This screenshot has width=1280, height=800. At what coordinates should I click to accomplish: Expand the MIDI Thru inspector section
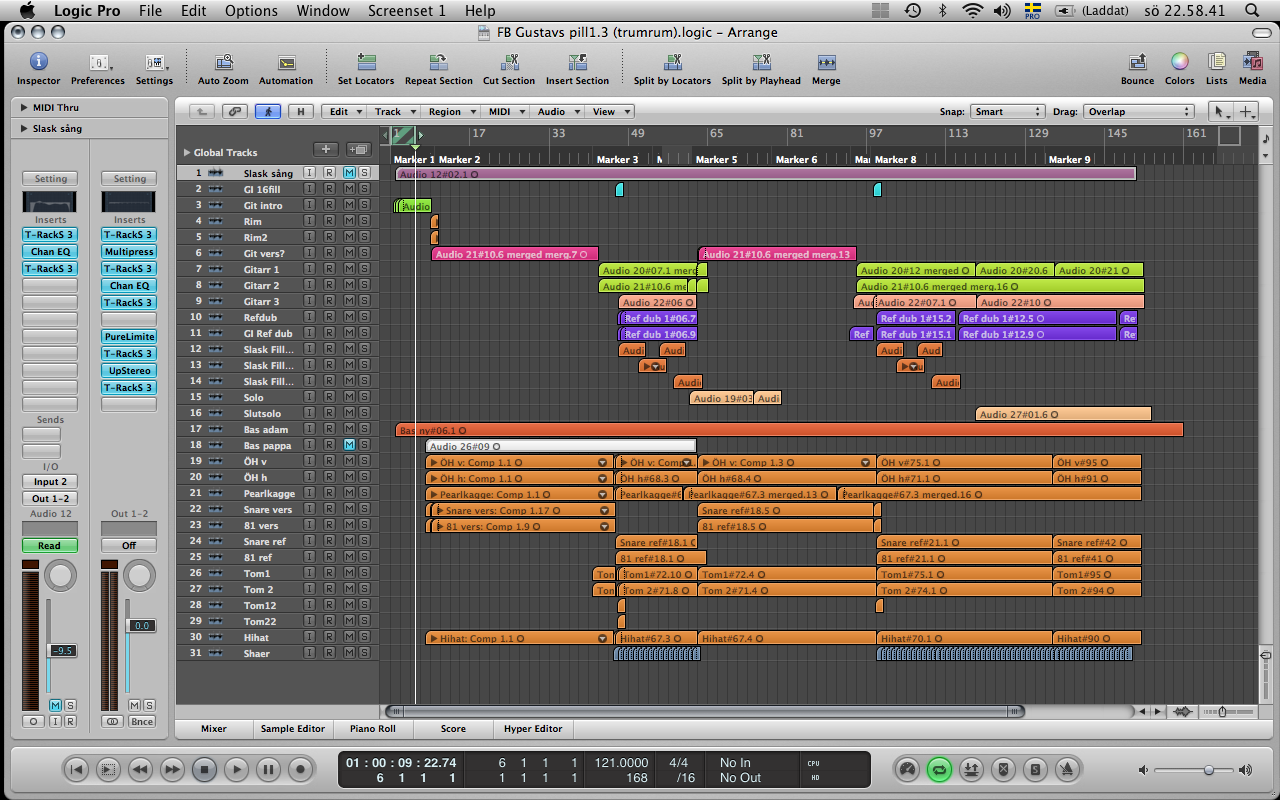[23, 108]
